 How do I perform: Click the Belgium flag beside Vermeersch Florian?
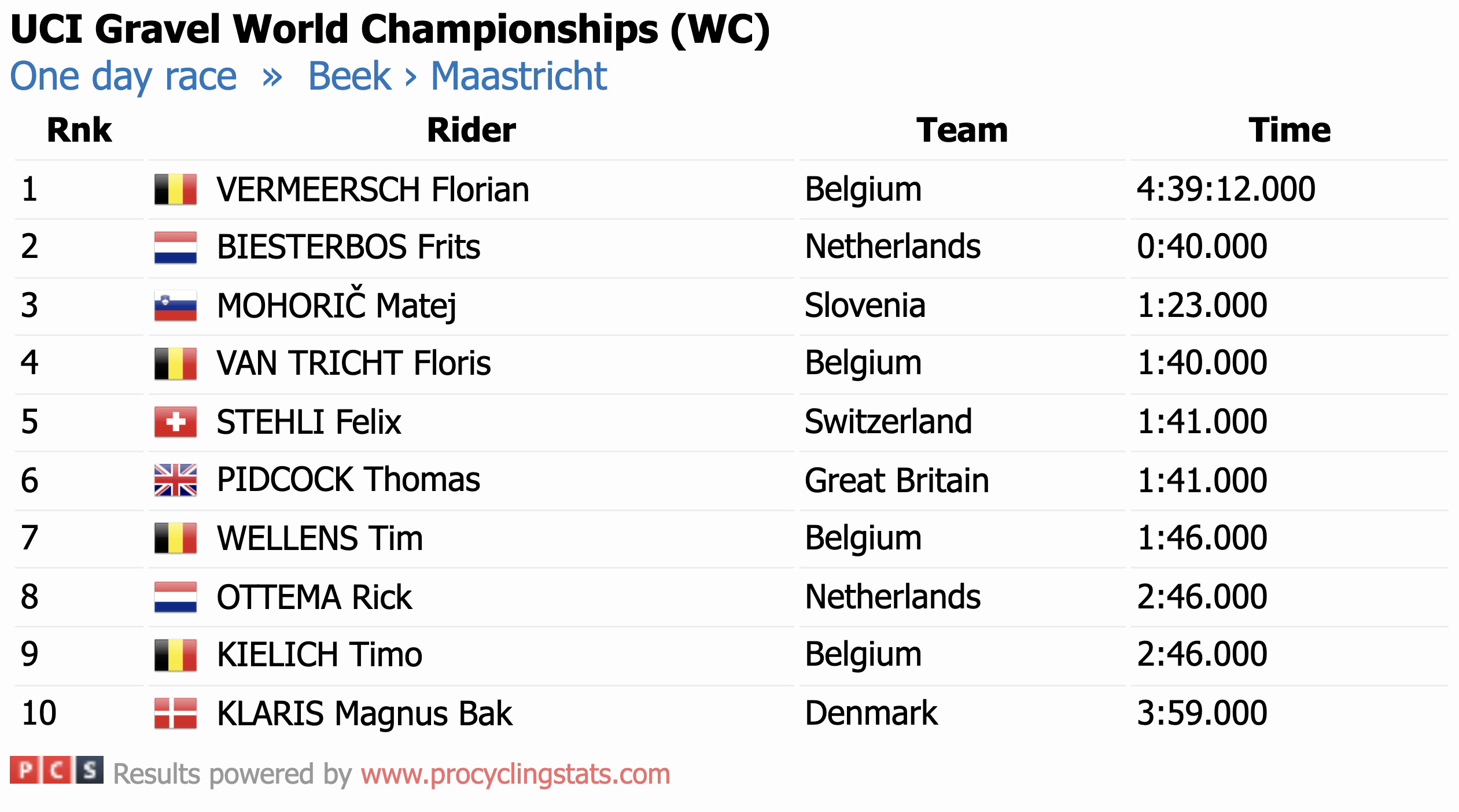tap(175, 189)
